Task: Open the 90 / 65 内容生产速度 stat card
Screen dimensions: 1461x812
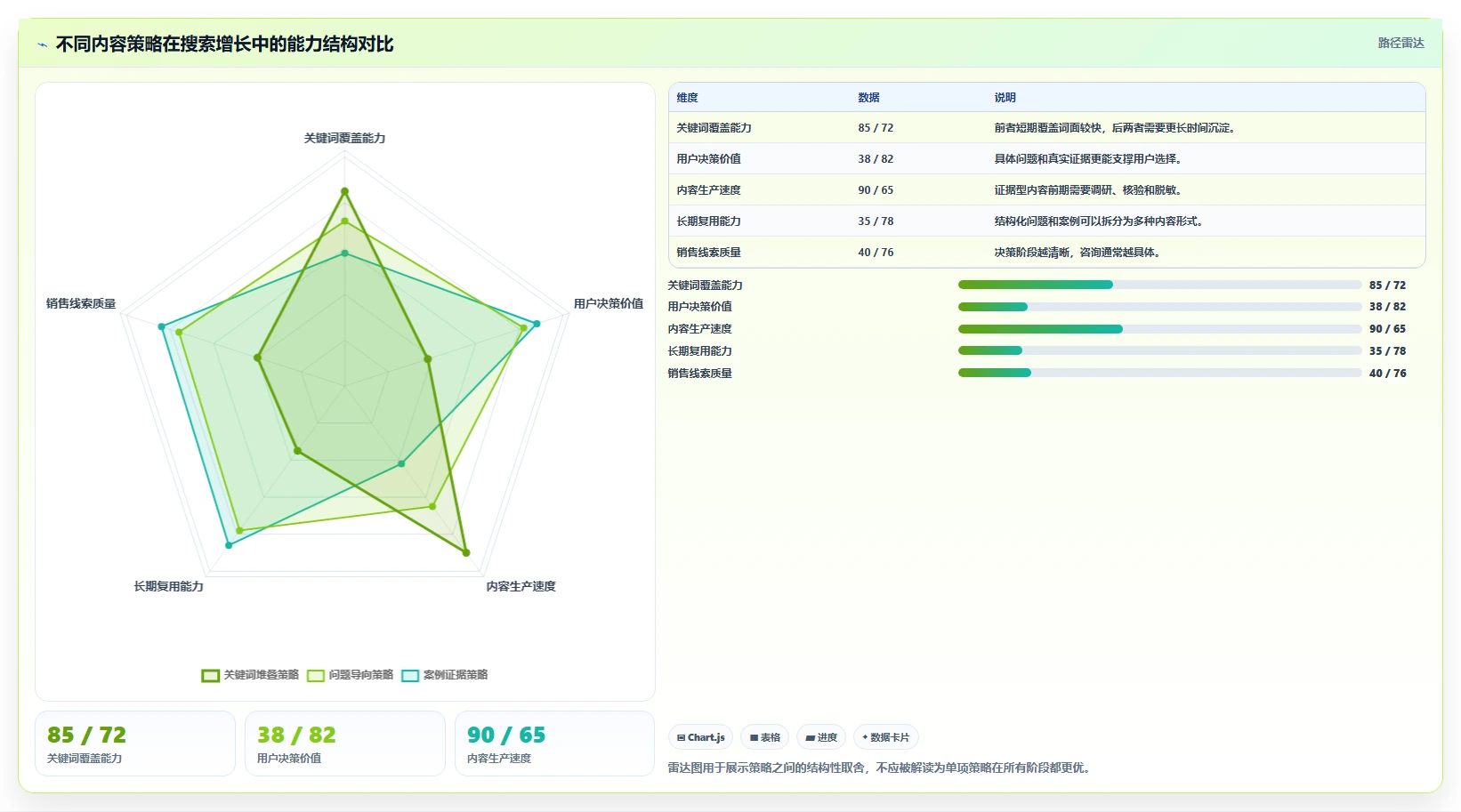Action: coord(555,744)
